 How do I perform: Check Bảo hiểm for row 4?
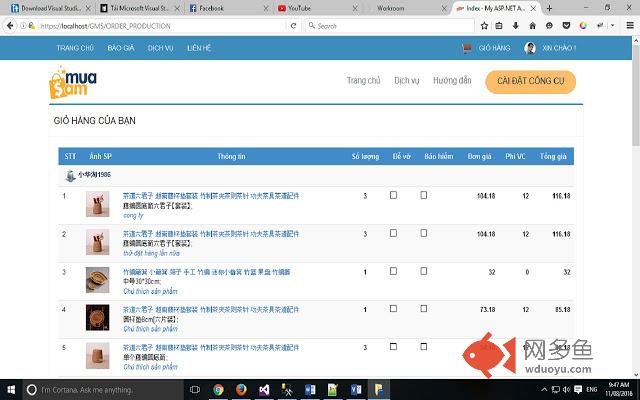(x=424, y=309)
